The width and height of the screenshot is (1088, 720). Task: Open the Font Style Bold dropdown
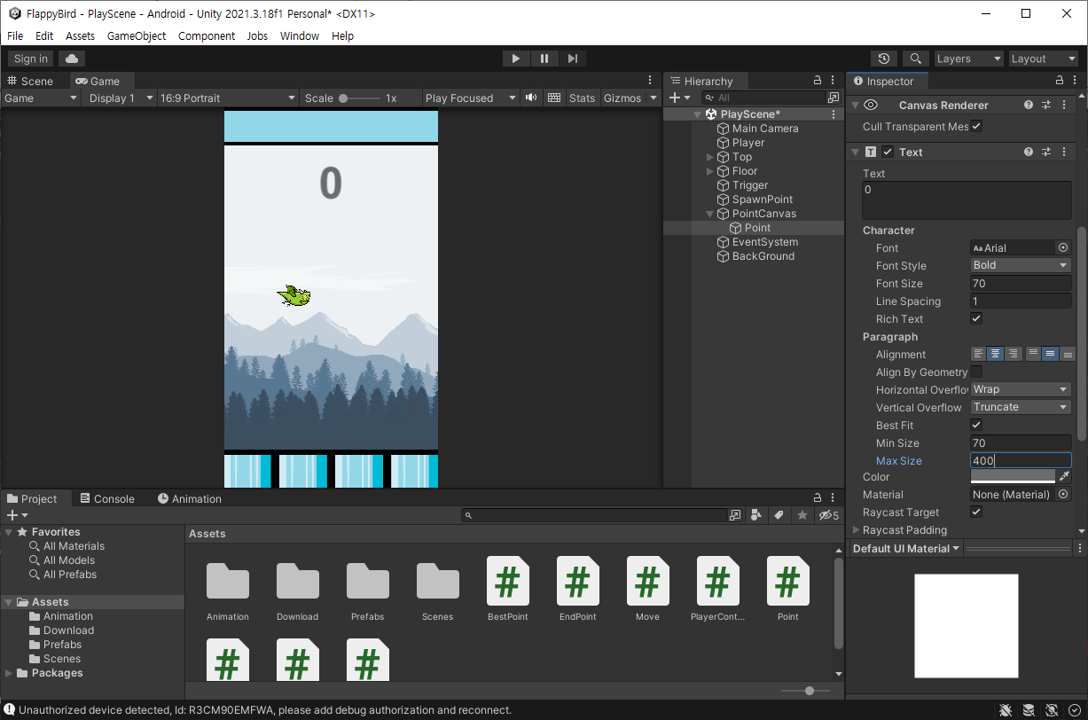[1020, 266]
